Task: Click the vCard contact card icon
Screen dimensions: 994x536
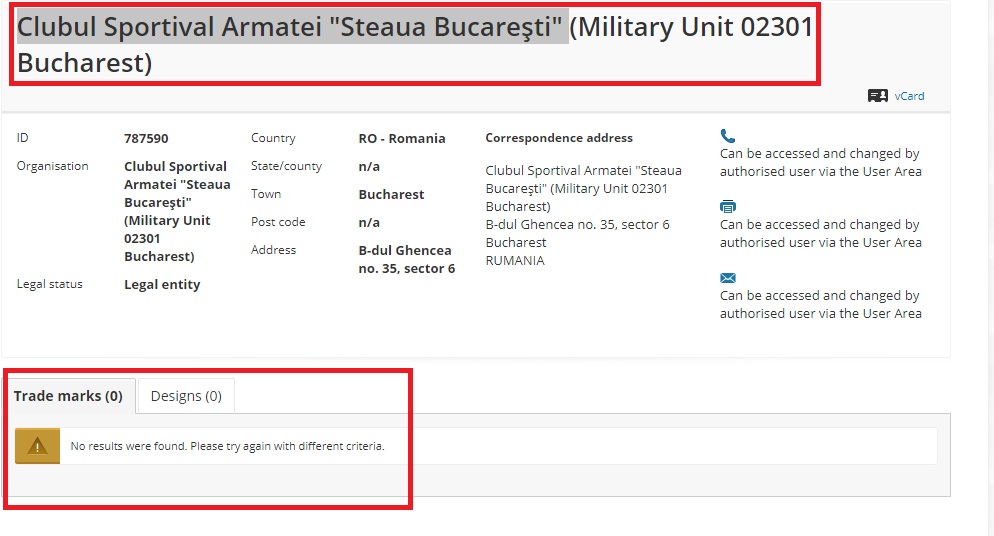Action: pyautogui.click(x=877, y=96)
